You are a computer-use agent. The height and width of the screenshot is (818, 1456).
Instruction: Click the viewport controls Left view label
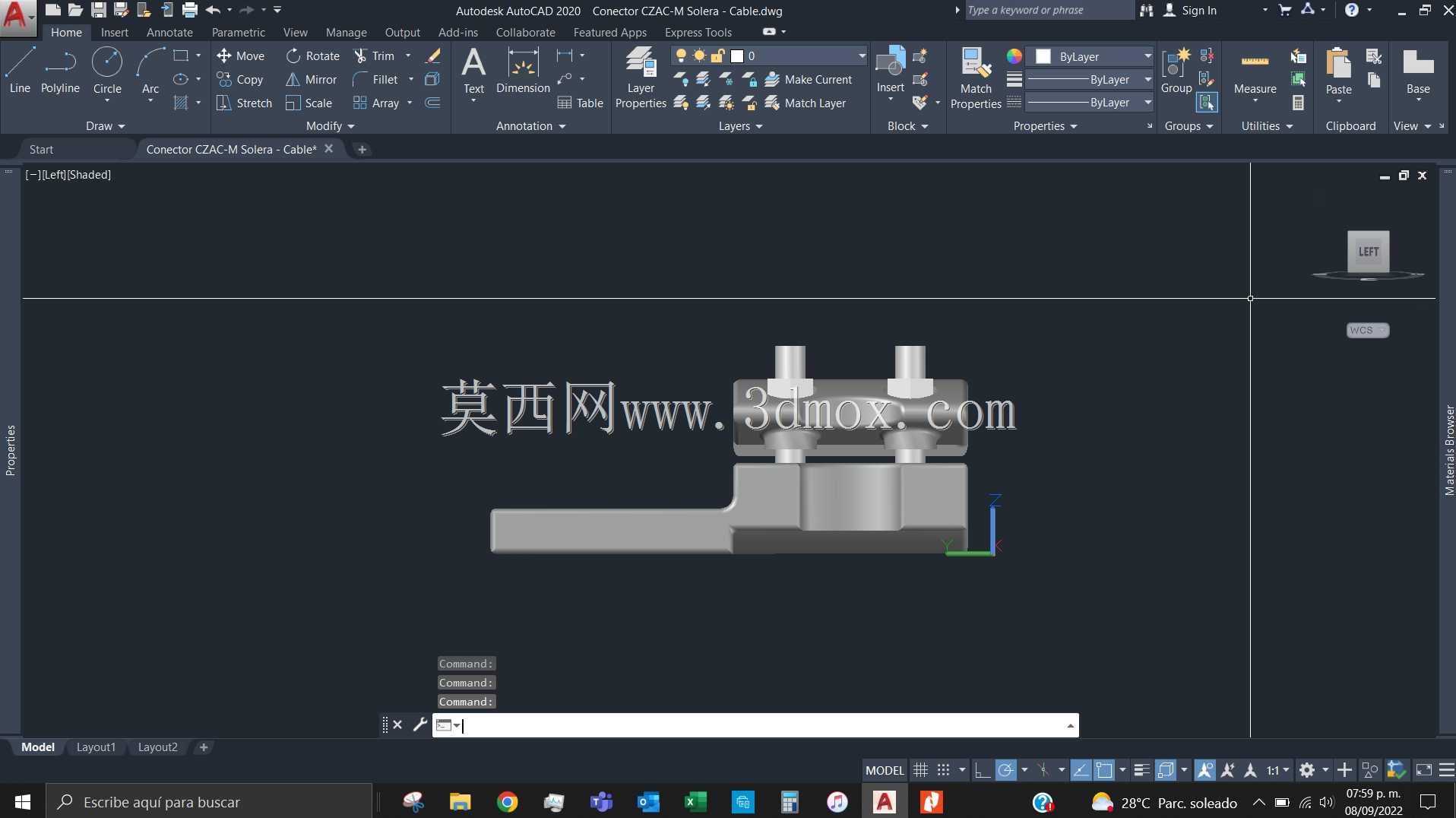click(54, 174)
